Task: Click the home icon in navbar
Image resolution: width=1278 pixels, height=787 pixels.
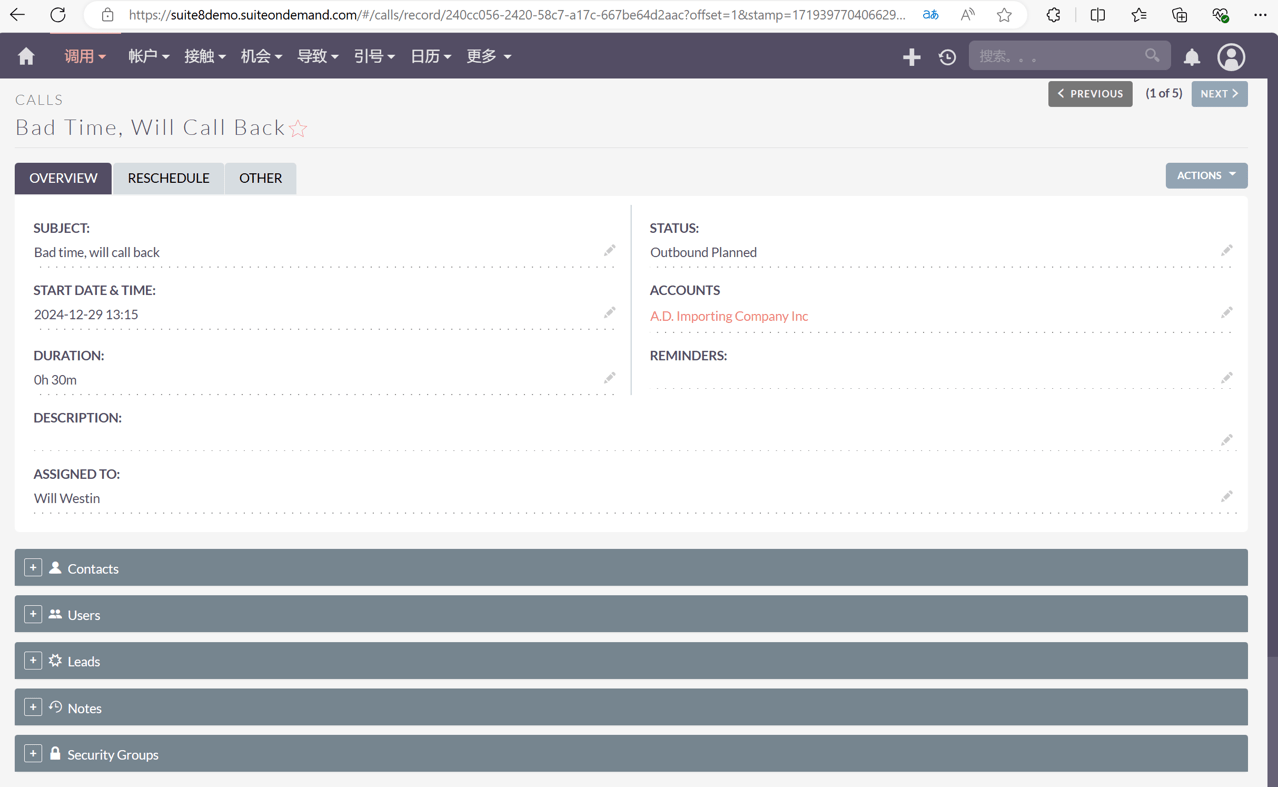Action: (x=26, y=57)
